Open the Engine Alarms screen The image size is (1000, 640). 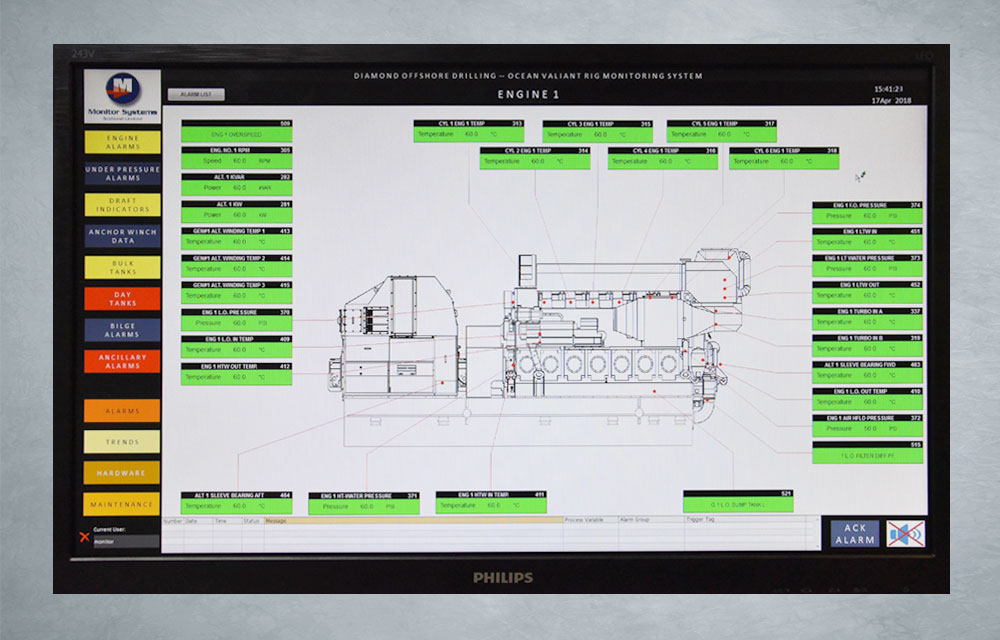pos(123,142)
